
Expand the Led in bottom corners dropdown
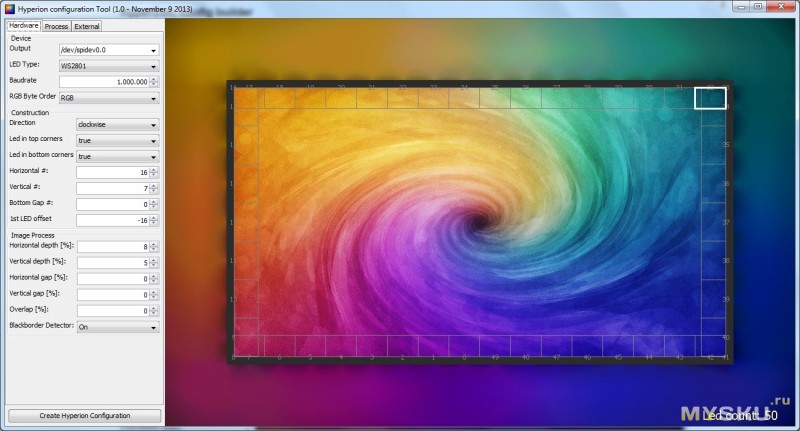tap(117, 157)
